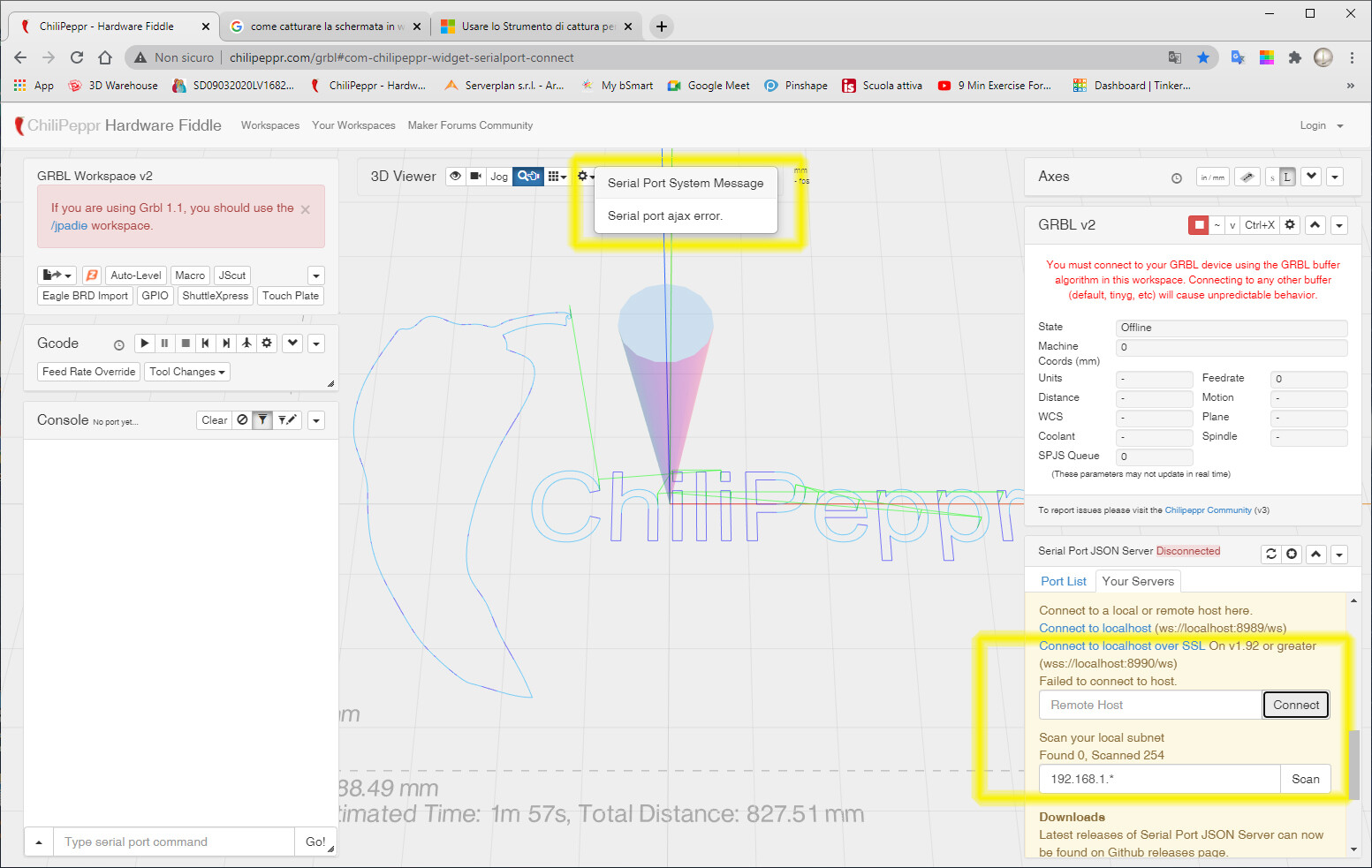The image size is (1372, 868).
Task: Open the Workspaces menu item
Action: (270, 125)
